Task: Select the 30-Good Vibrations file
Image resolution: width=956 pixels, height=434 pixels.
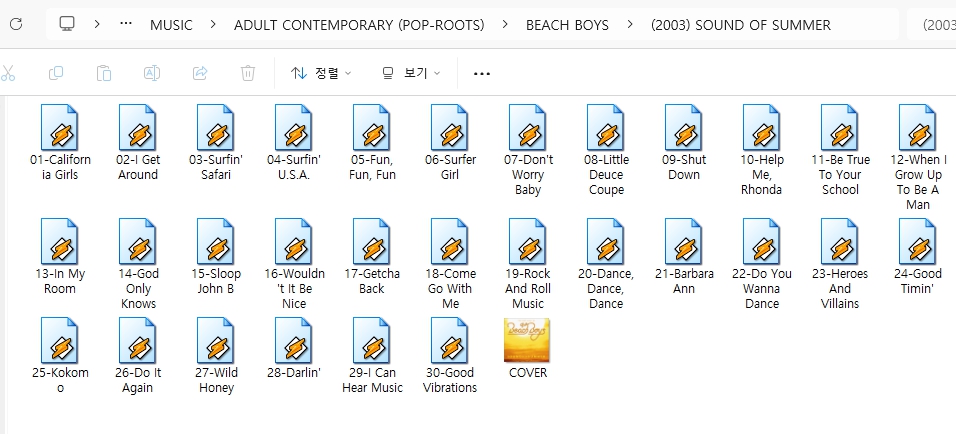Action: (450, 355)
